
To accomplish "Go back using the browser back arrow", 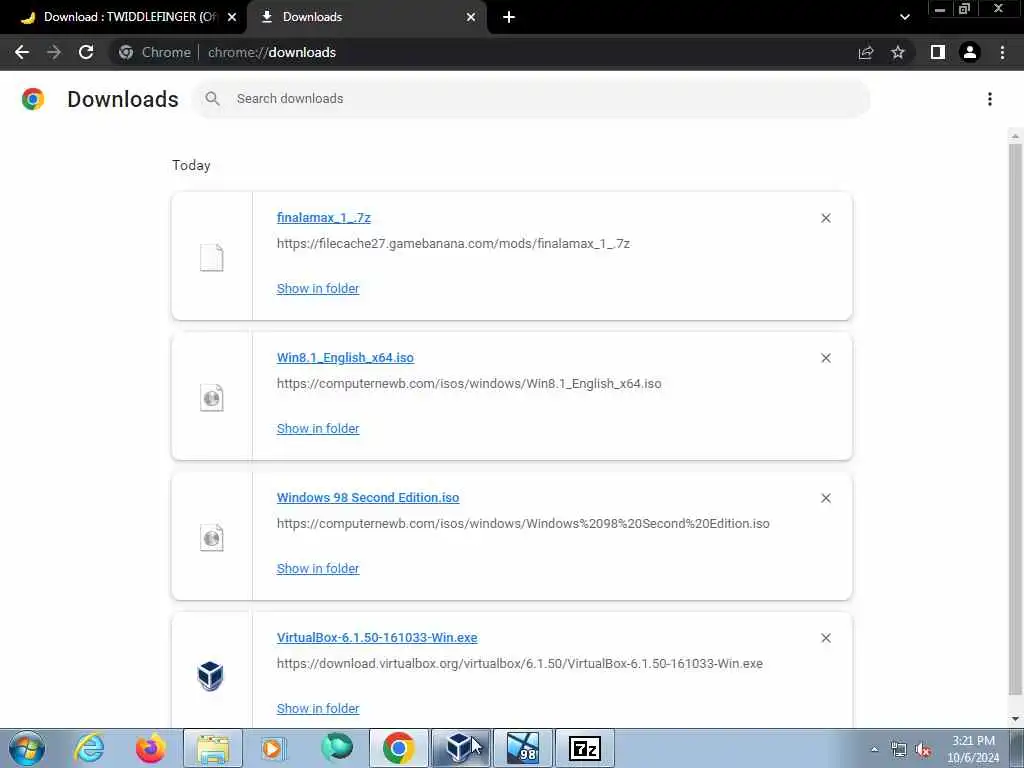I will pos(22,52).
